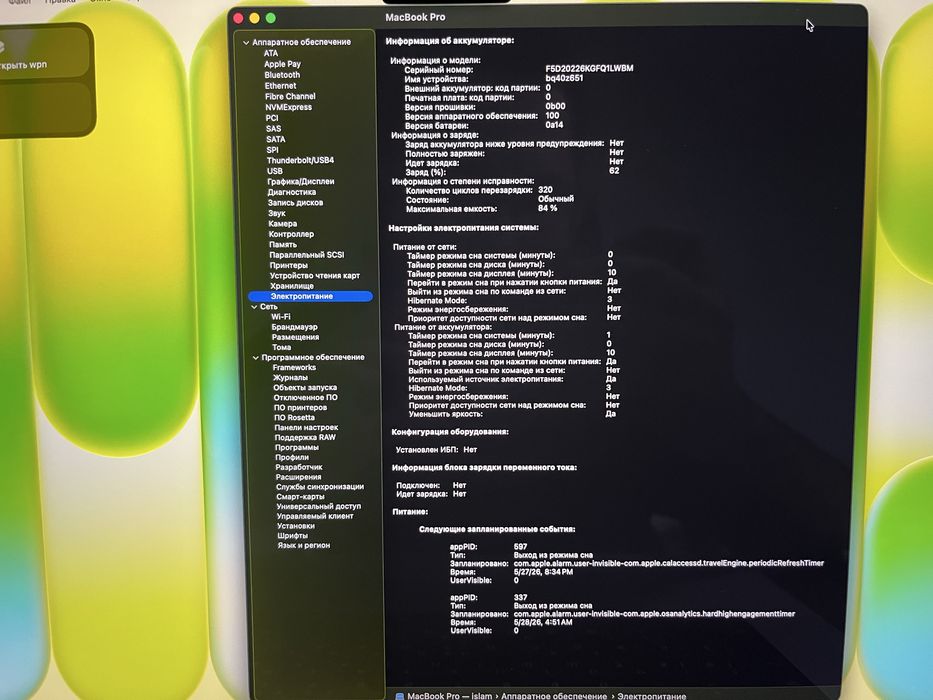Click the serial number F5D20226KGFQ1LWBM

click(x=589, y=68)
